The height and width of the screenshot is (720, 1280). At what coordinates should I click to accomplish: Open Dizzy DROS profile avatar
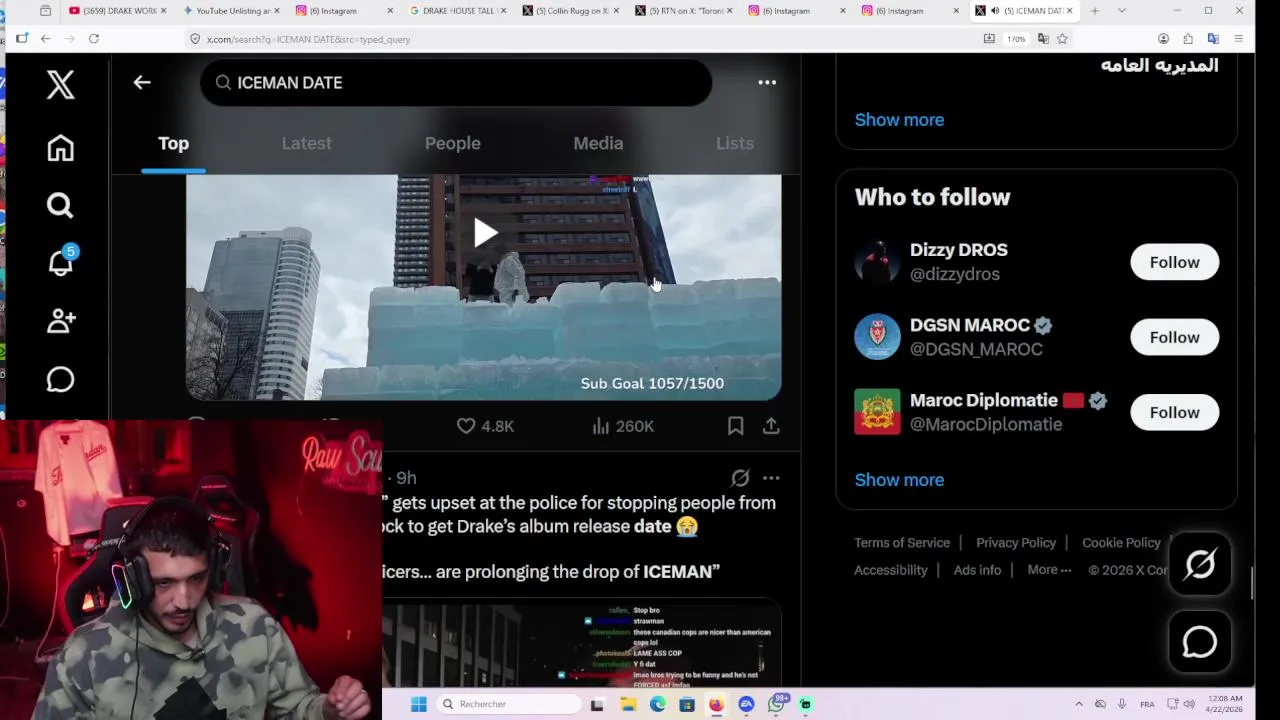click(877, 262)
